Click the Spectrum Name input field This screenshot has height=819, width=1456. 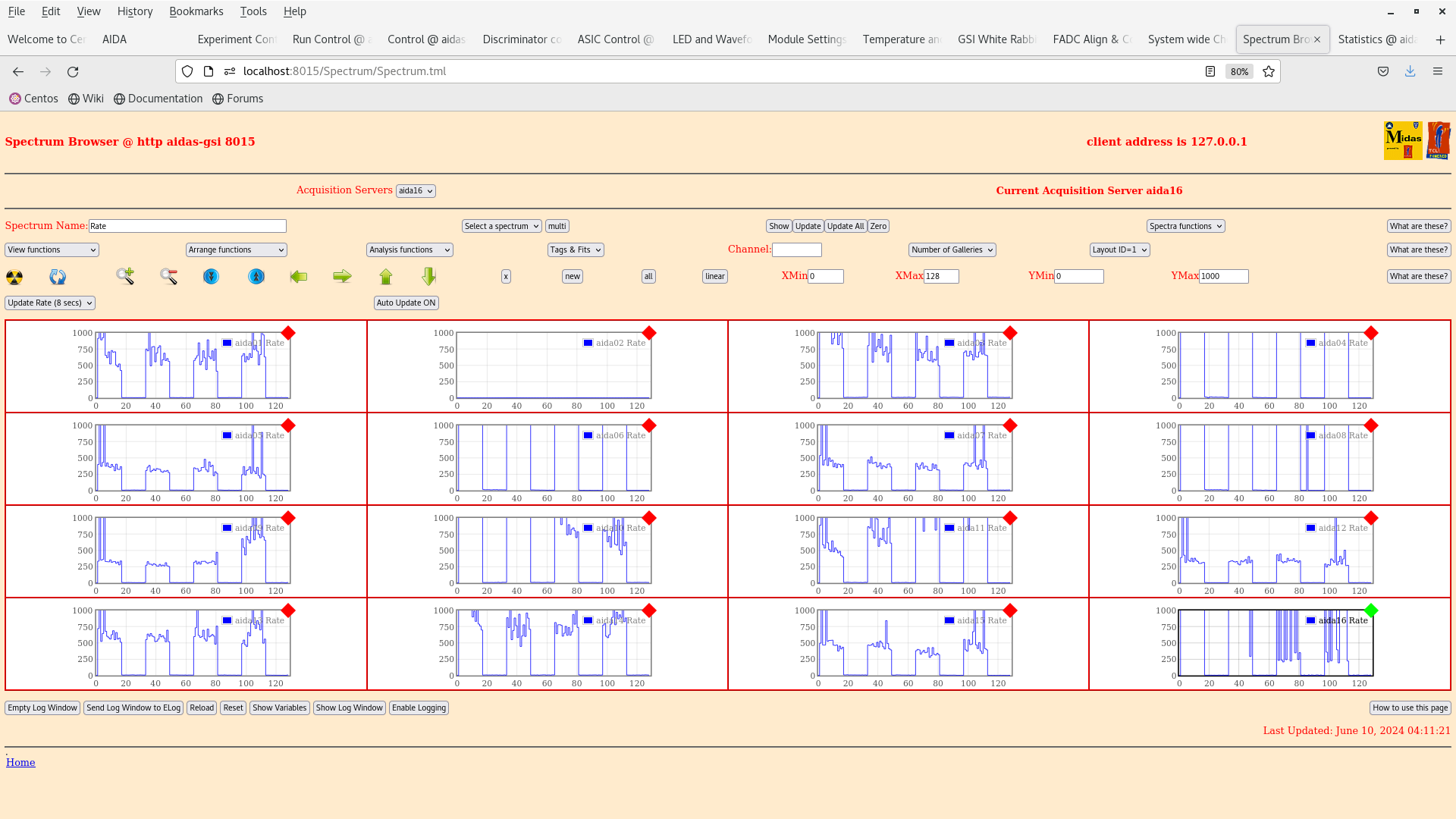[x=187, y=226]
